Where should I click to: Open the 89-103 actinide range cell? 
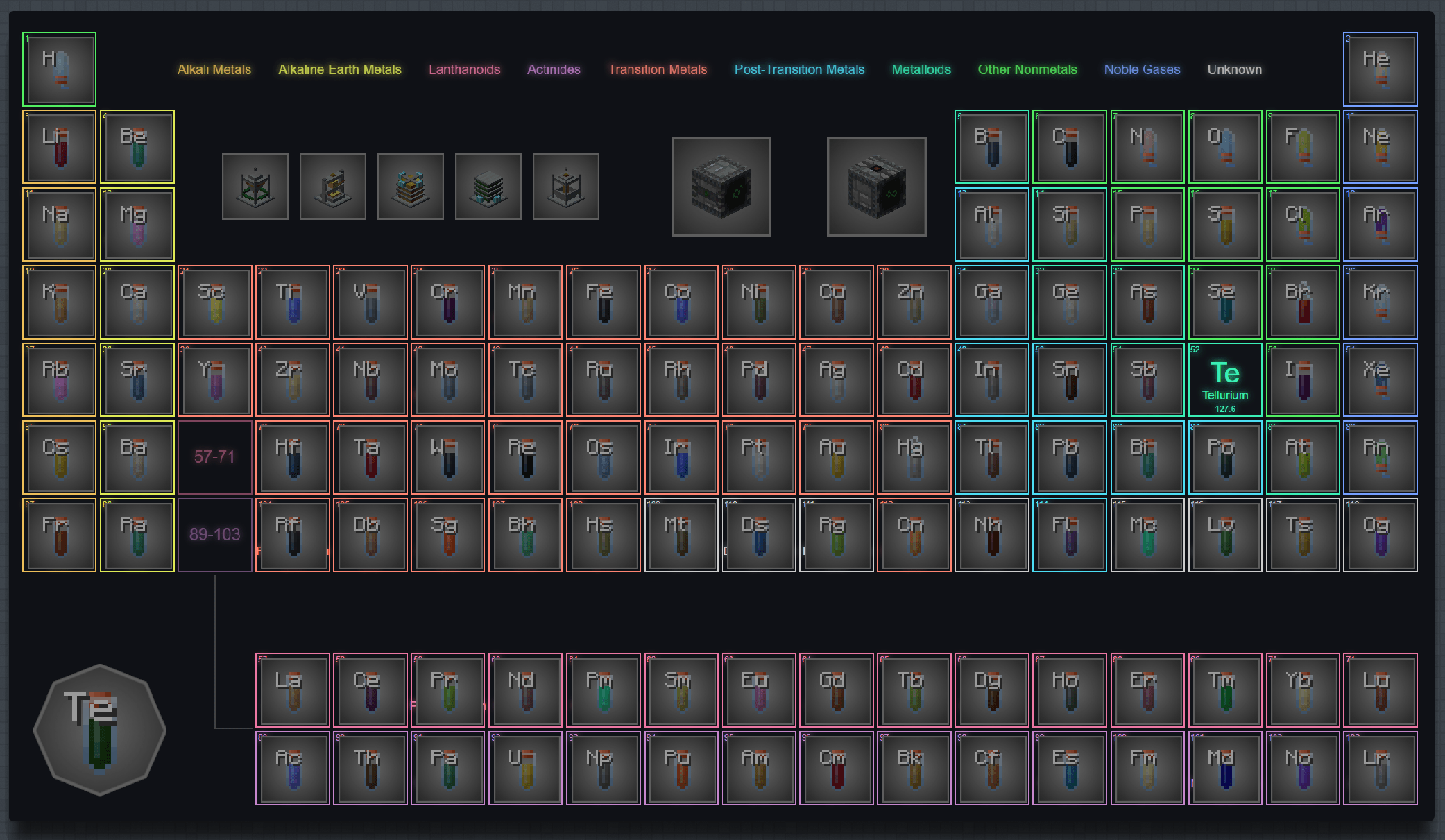215,535
